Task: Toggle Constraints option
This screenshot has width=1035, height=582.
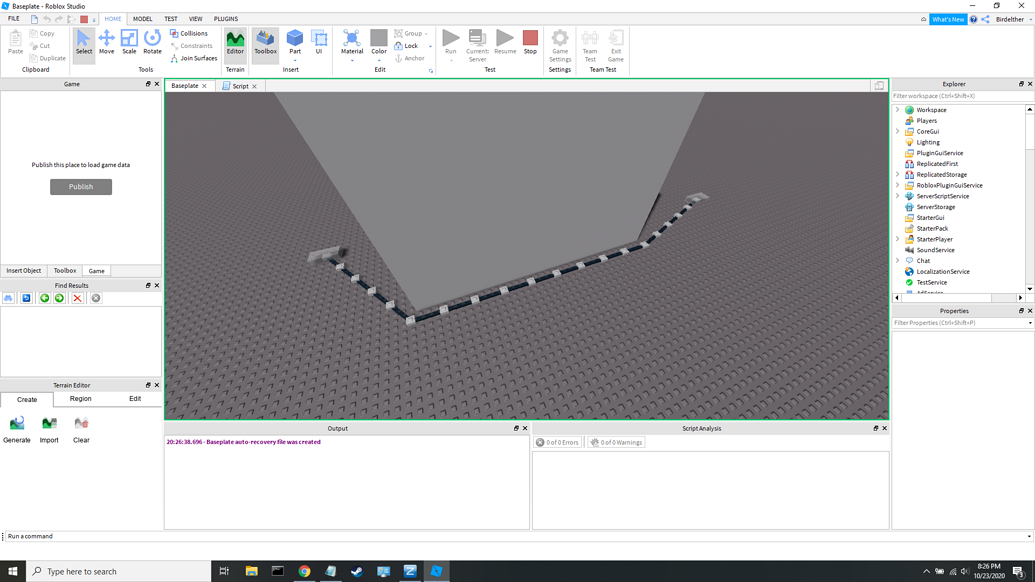Action: [191, 46]
